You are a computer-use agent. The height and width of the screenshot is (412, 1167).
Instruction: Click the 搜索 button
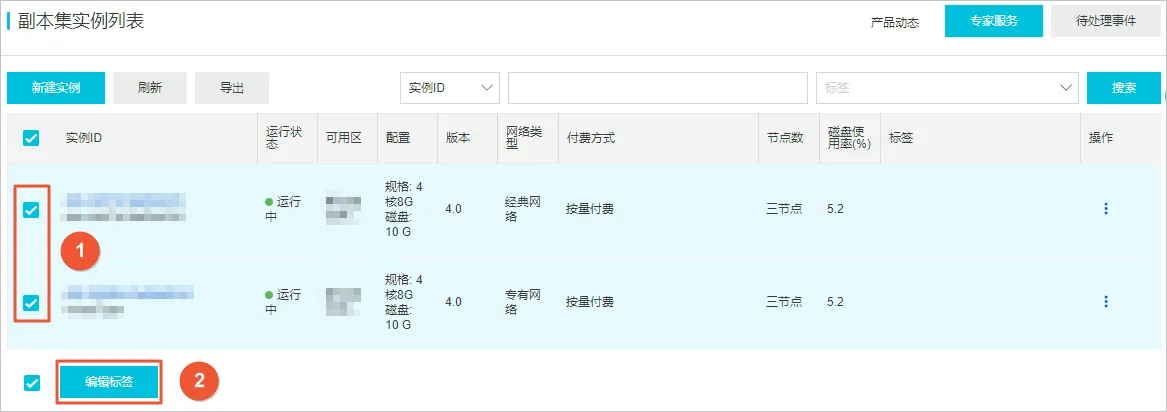point(1124,88)
